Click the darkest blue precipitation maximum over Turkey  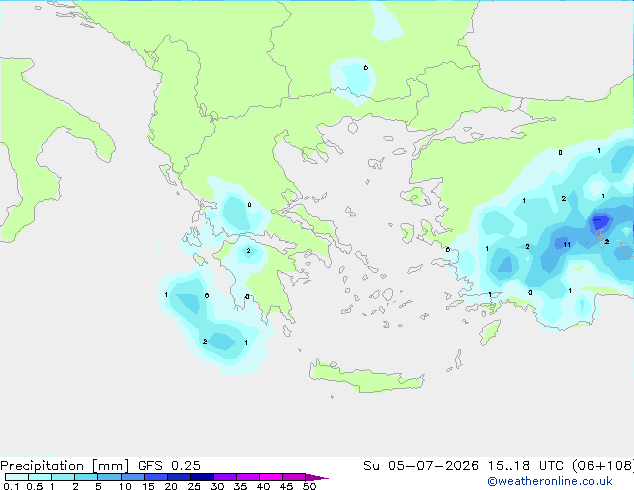pos(600,222)
